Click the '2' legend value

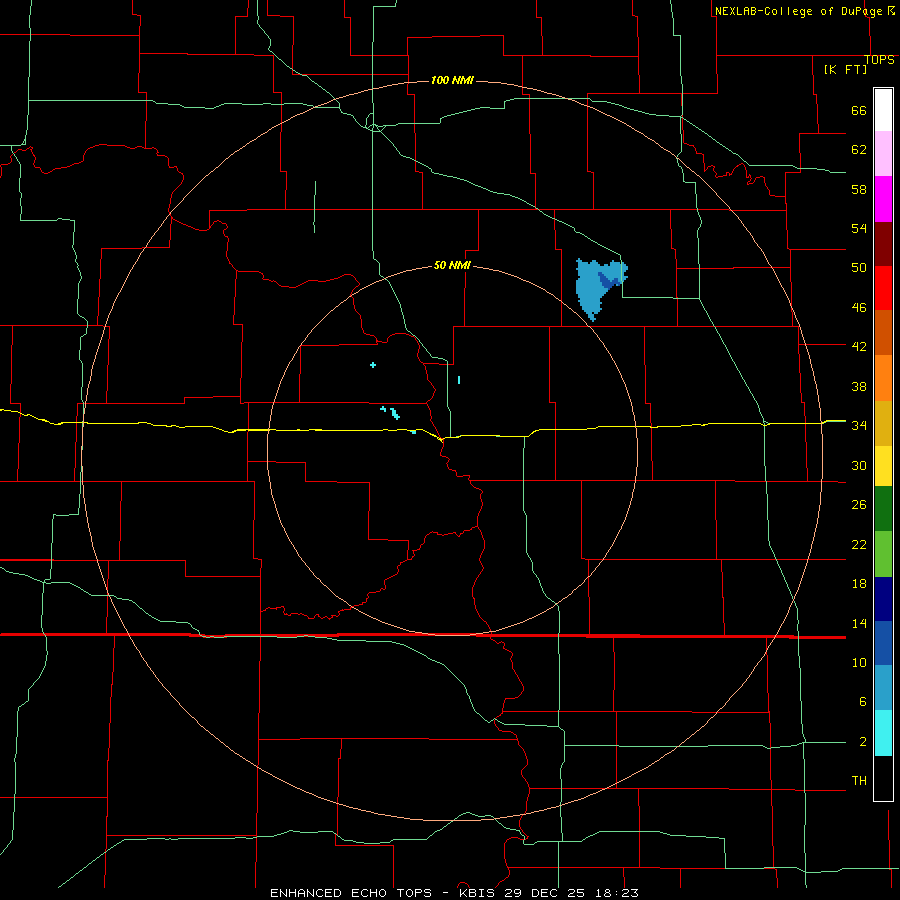coord(863,742)
